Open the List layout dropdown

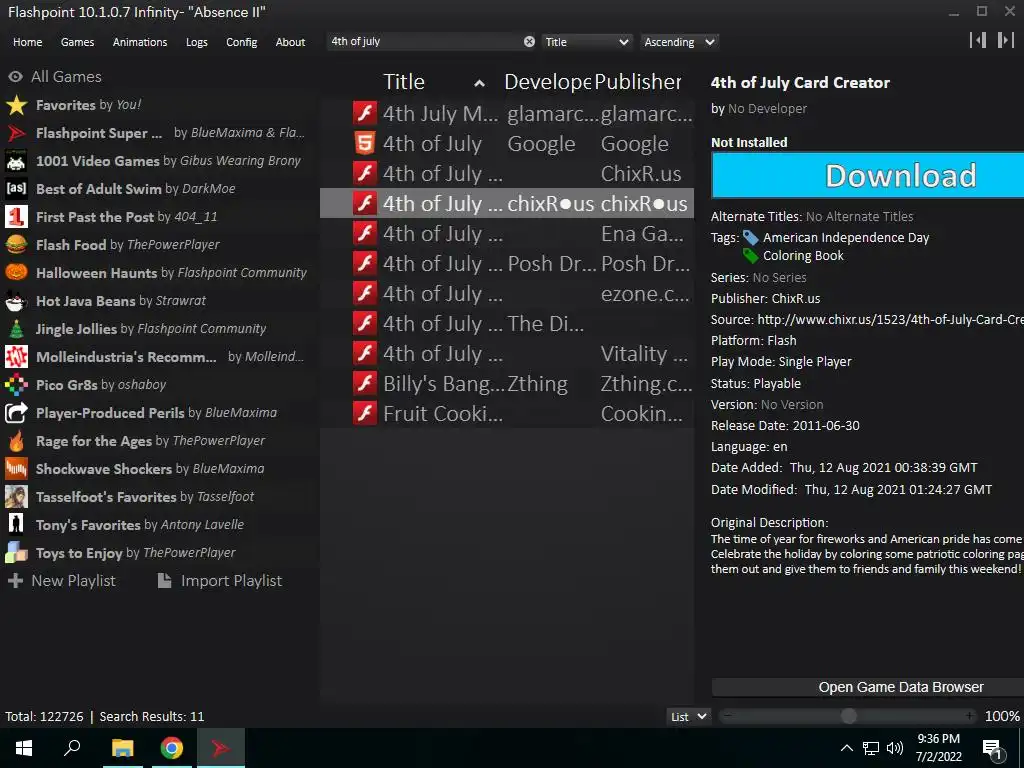point(688,716)
